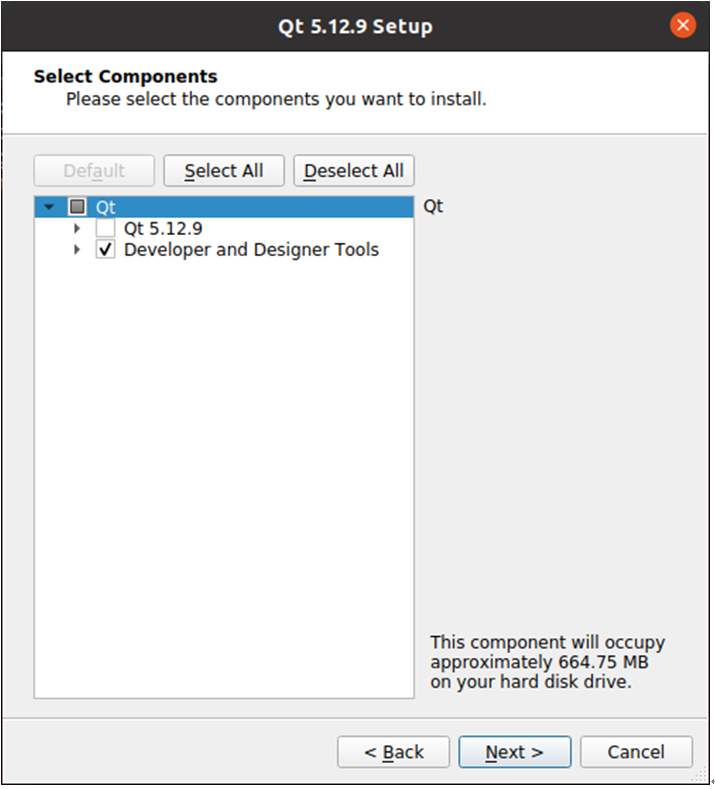
Task: Select the highlighted Qt root row
Action: click(224, 207)
